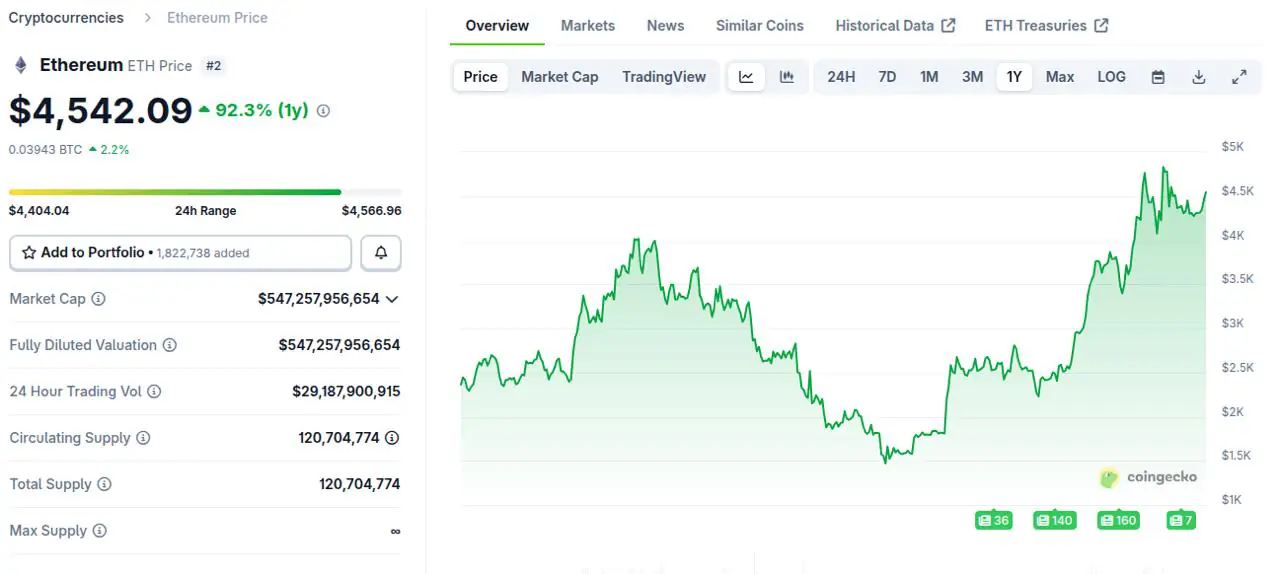This screenshot has height=574, width=1280.
Task: Switch chart to Market Cap view
Action: [x=559, y=77]
